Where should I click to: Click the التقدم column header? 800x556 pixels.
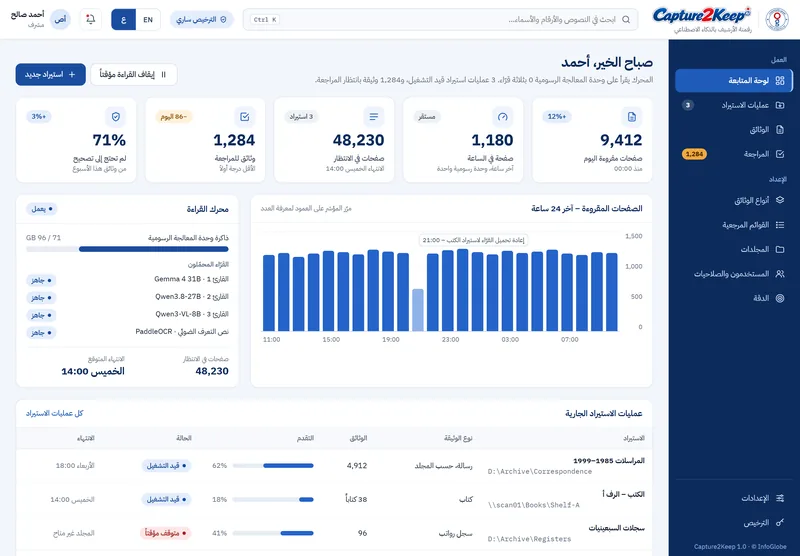click(x=305, y=438)
